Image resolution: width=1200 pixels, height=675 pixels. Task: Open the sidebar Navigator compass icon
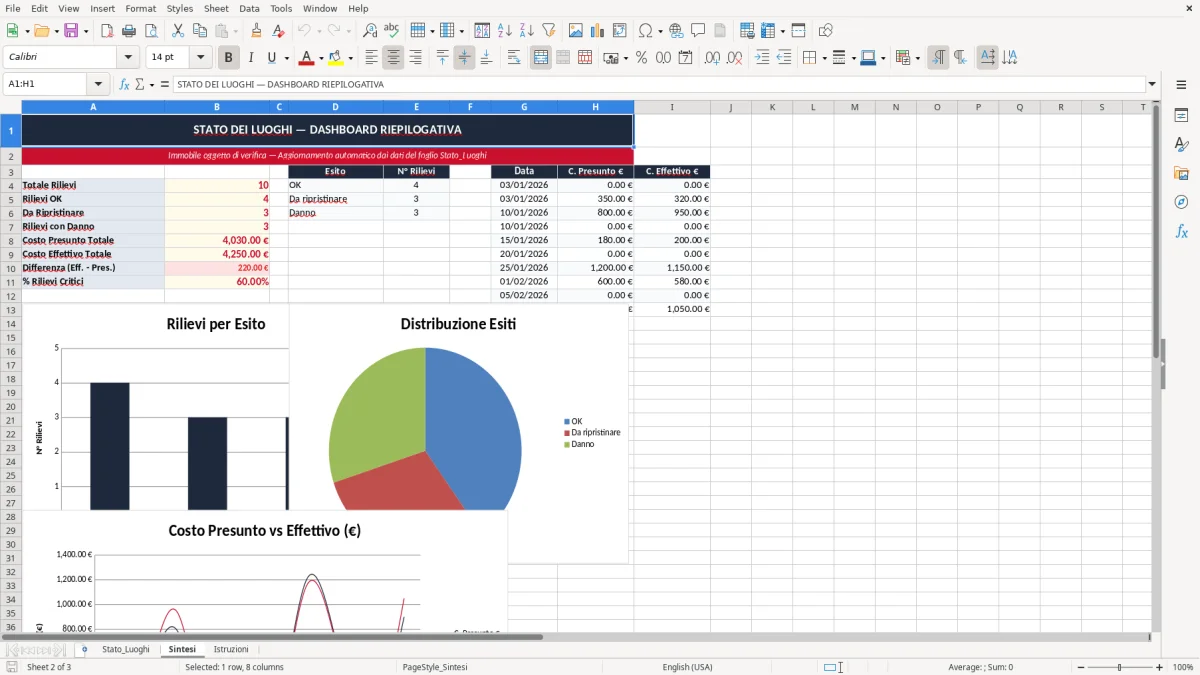tap(1181, 202)
